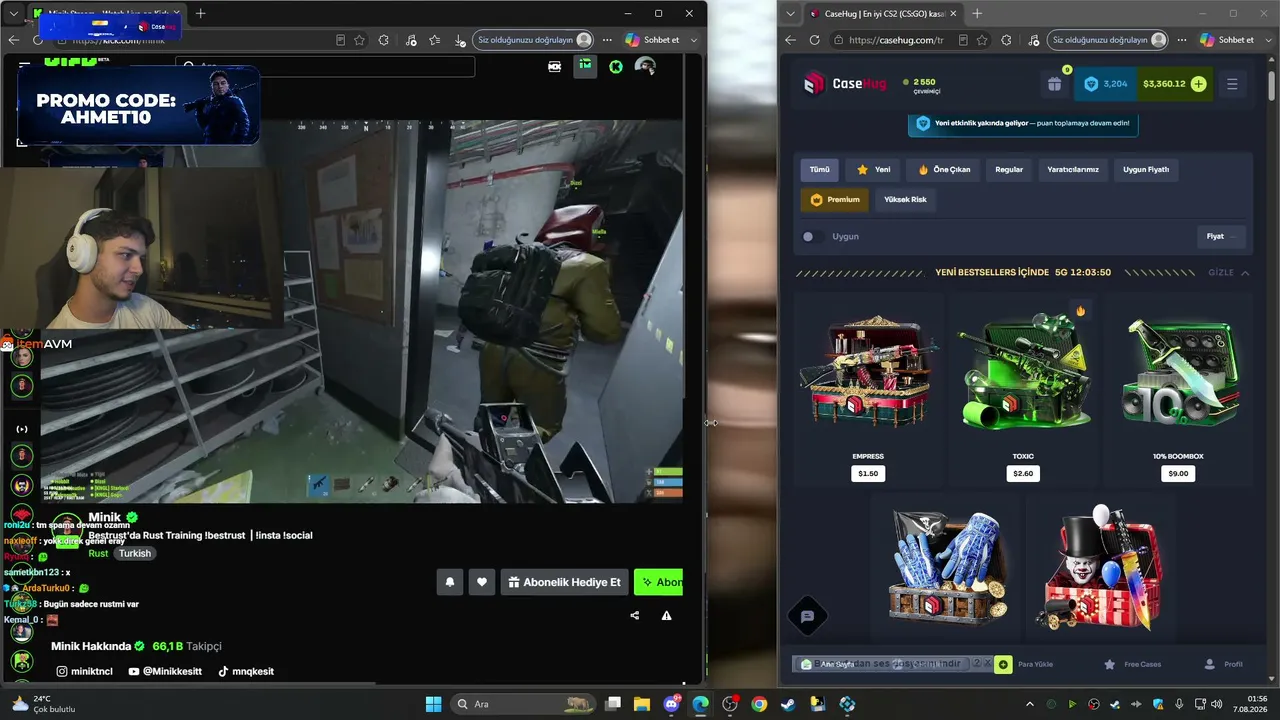Open the Kick user avatar menu

tap(645, 66)
